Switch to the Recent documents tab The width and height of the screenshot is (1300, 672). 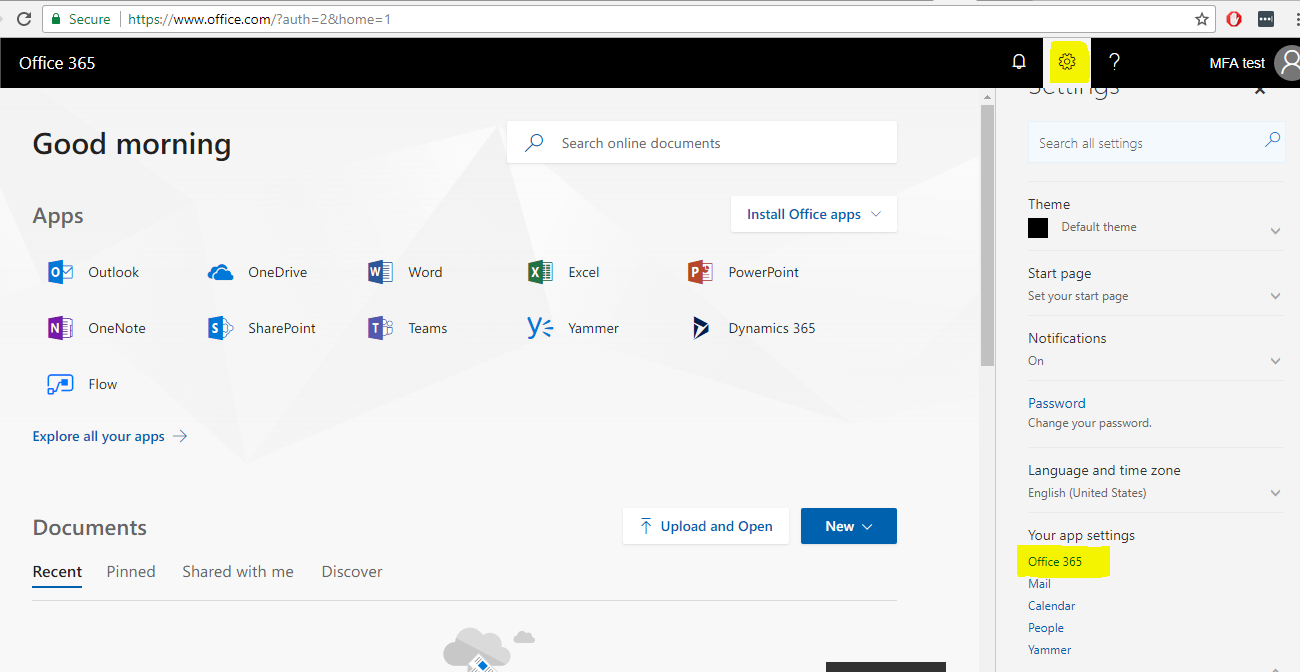57,572
